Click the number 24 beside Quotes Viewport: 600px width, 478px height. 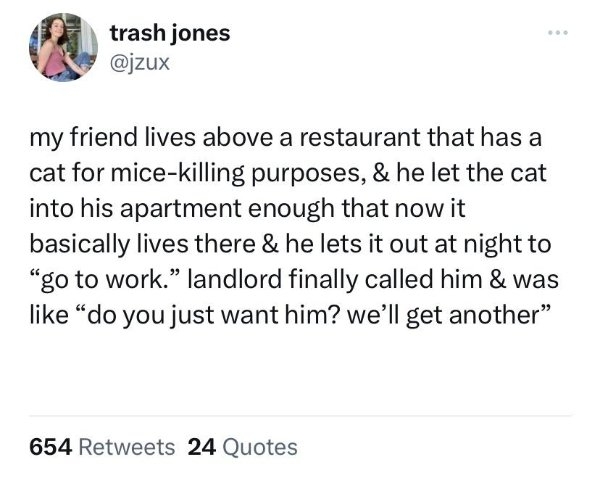[x=201, y=446]
